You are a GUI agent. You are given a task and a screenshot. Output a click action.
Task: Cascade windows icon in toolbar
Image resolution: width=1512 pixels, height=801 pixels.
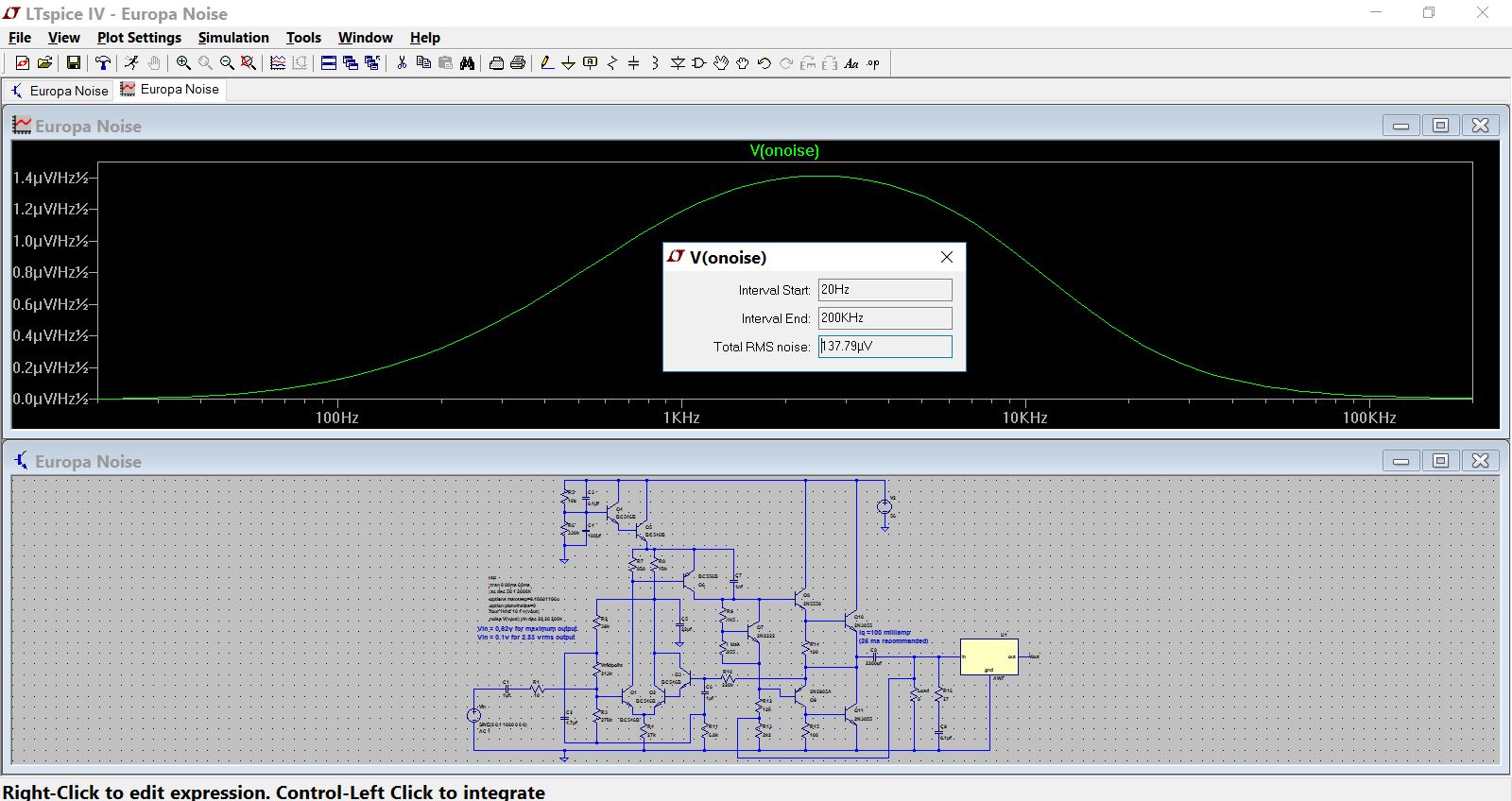click(x=351, y=63)
